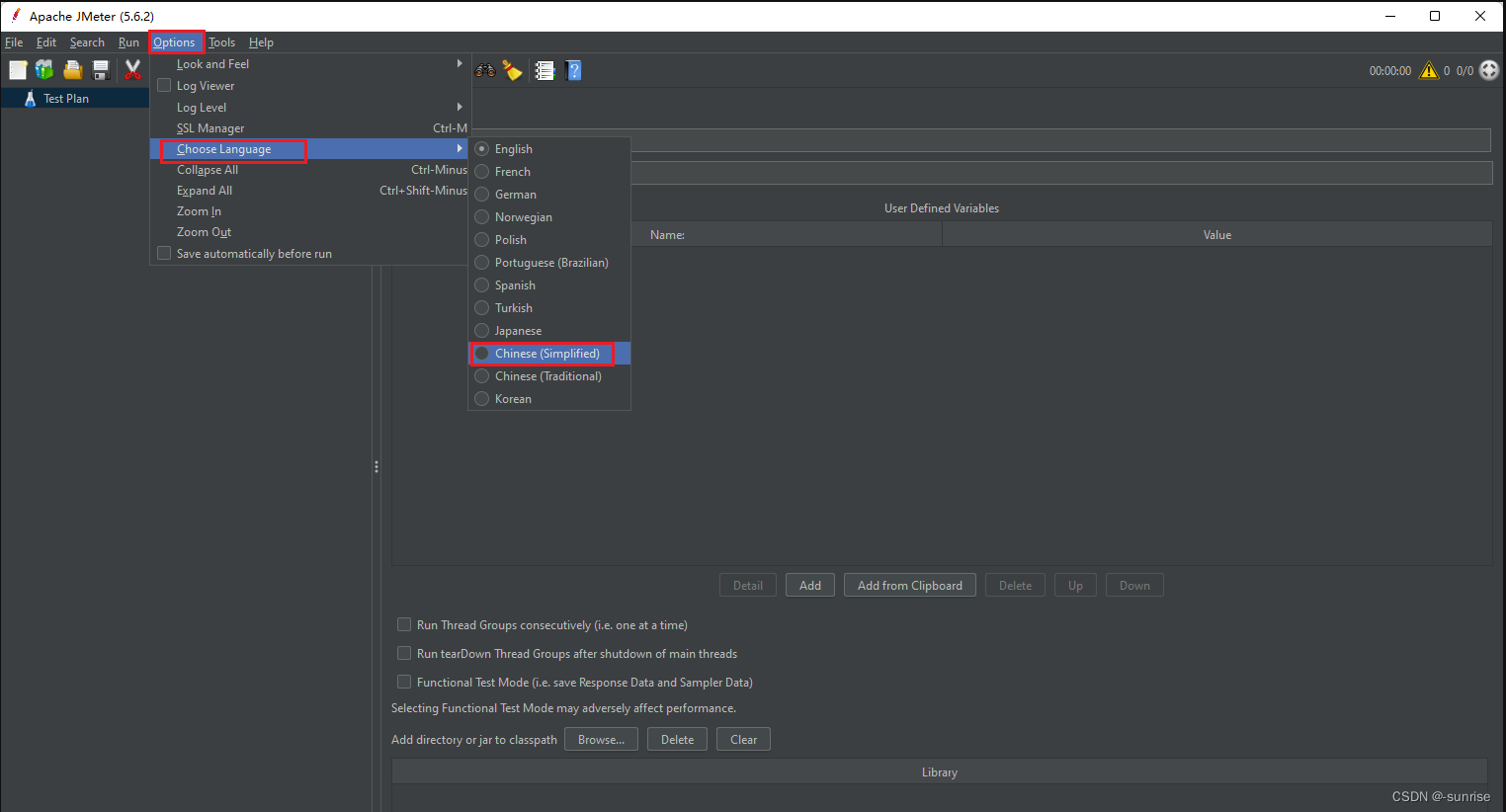
Task: Click the Help book icon
Action: pyautogui.click(x=574, y=70)
